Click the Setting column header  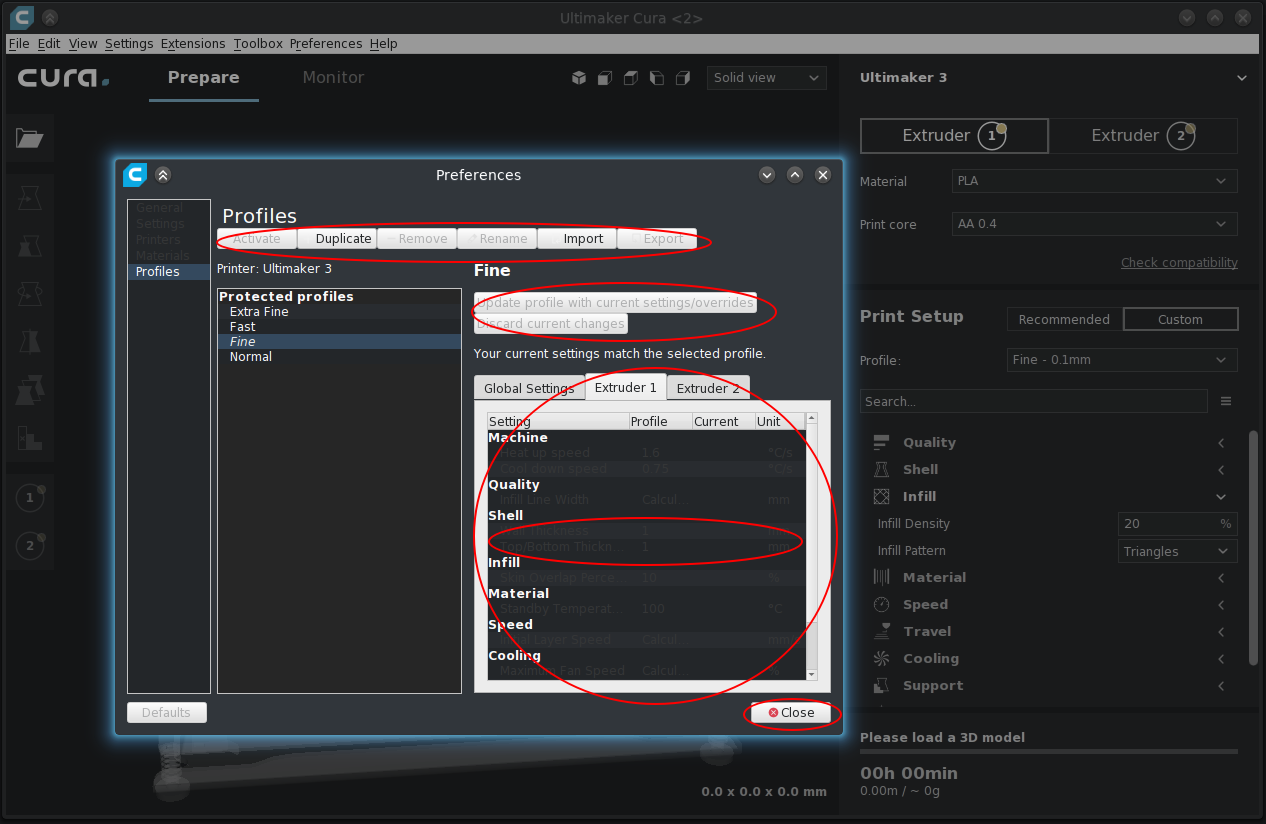pyautogui.click(x=558, y=421)
